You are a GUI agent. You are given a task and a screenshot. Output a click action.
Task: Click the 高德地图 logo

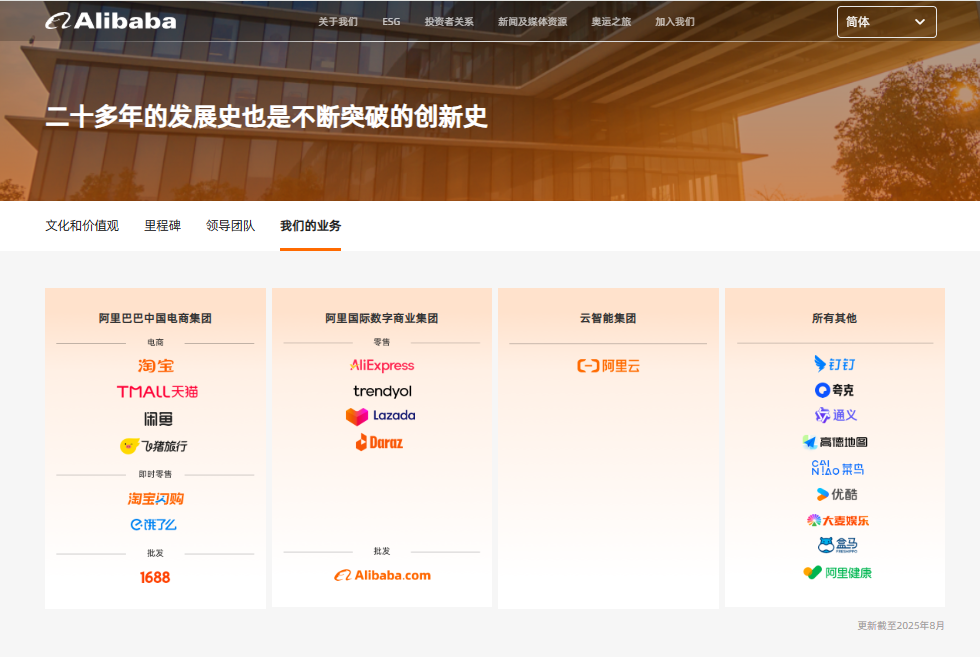pos(835,442)
